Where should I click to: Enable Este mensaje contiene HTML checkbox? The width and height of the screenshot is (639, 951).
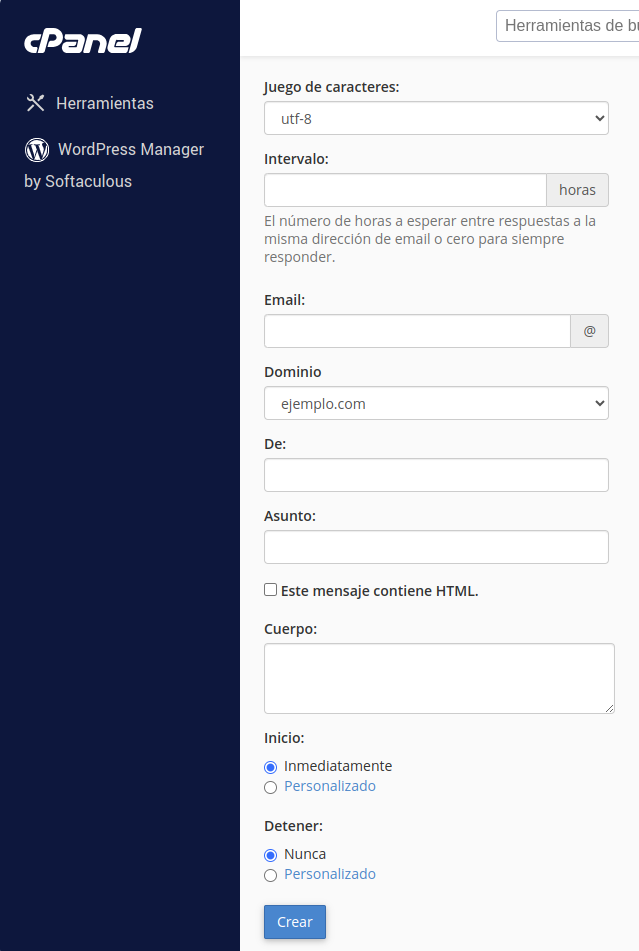(x=270, y=590)
